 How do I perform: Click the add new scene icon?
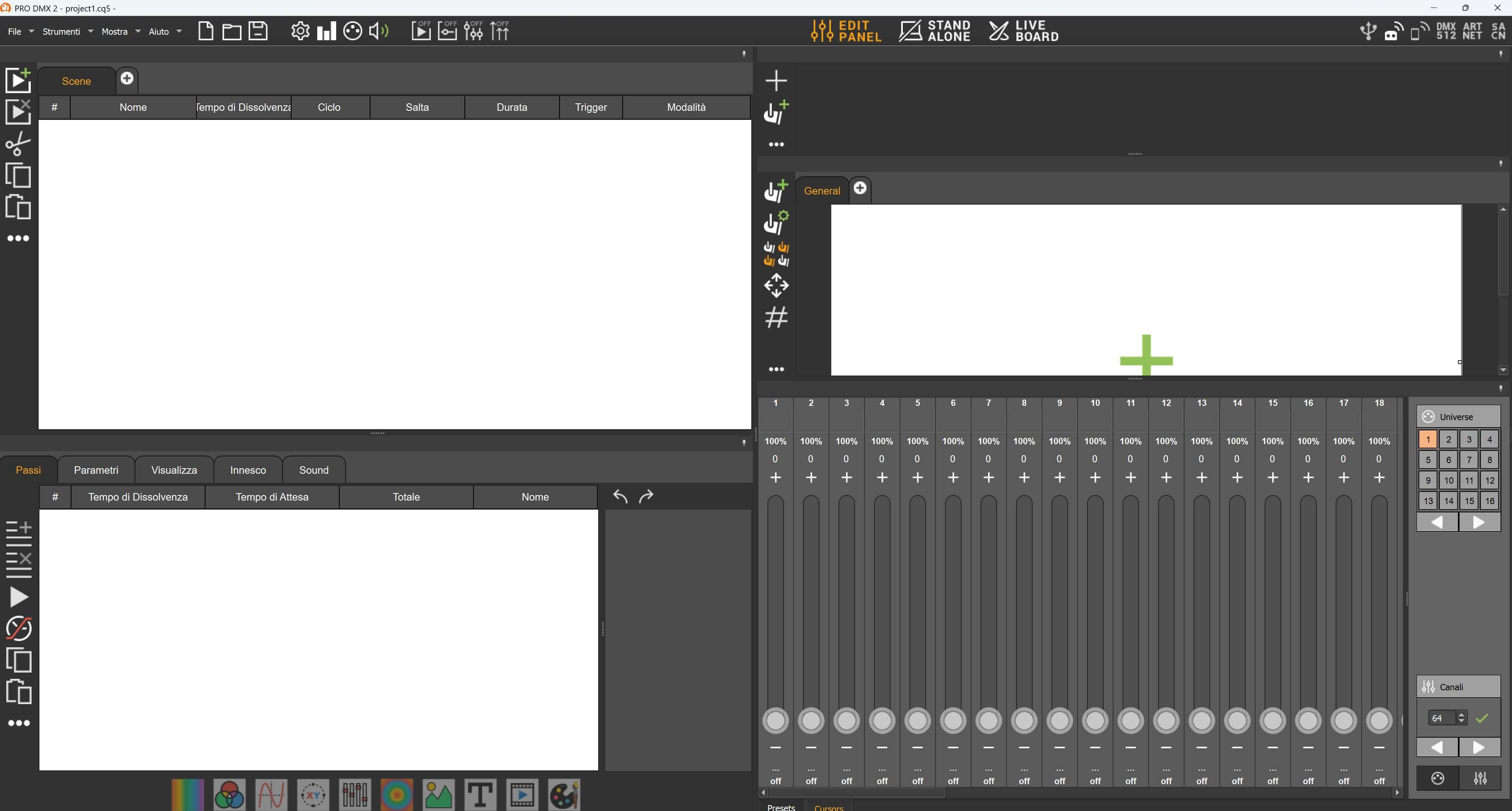click(x=18, y=80)
